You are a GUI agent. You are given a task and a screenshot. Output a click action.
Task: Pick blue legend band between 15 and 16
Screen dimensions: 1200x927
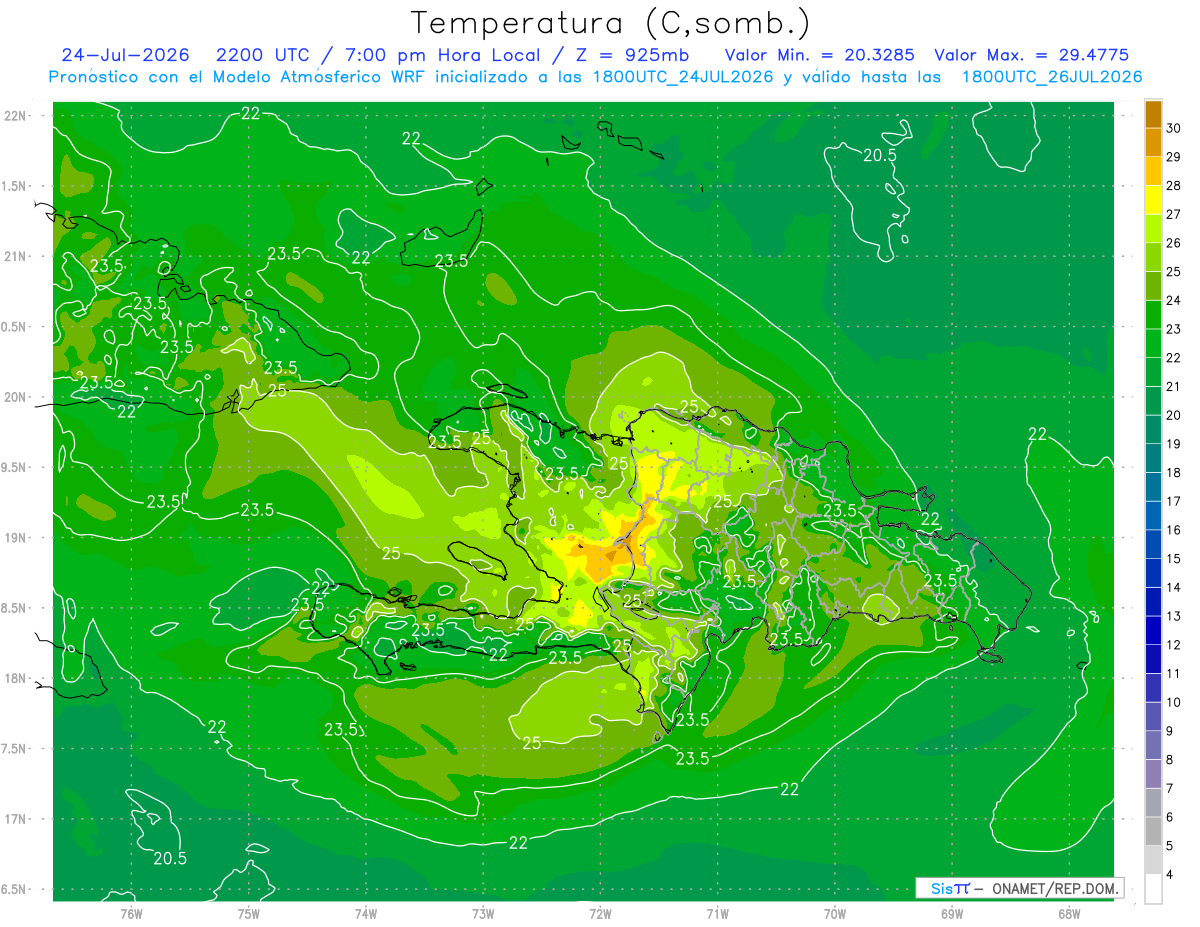(1153, 545)
